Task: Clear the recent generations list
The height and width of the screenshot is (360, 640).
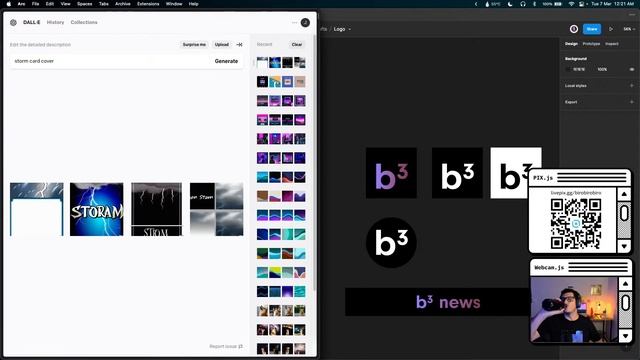Action: coord(297,44)
